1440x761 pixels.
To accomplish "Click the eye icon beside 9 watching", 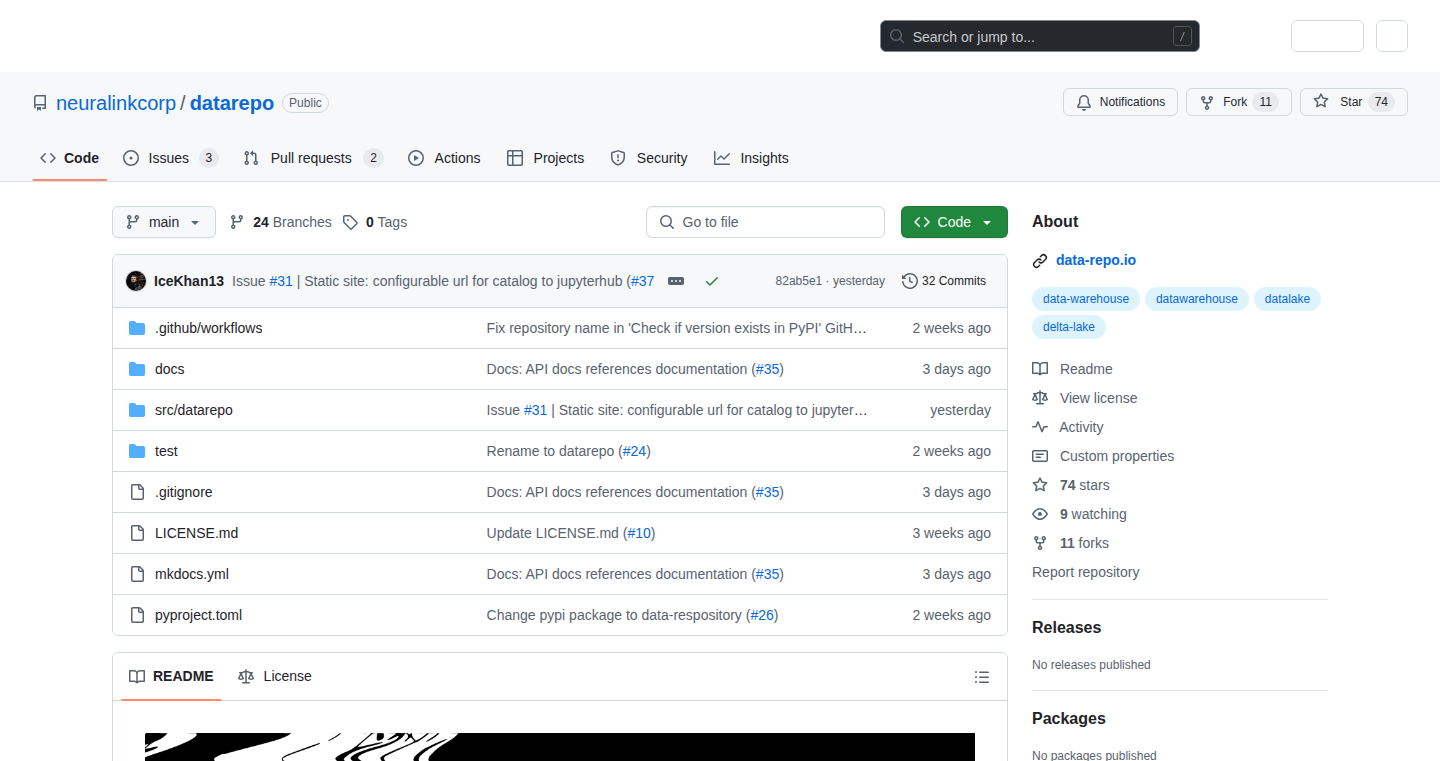I will 1040,514.
